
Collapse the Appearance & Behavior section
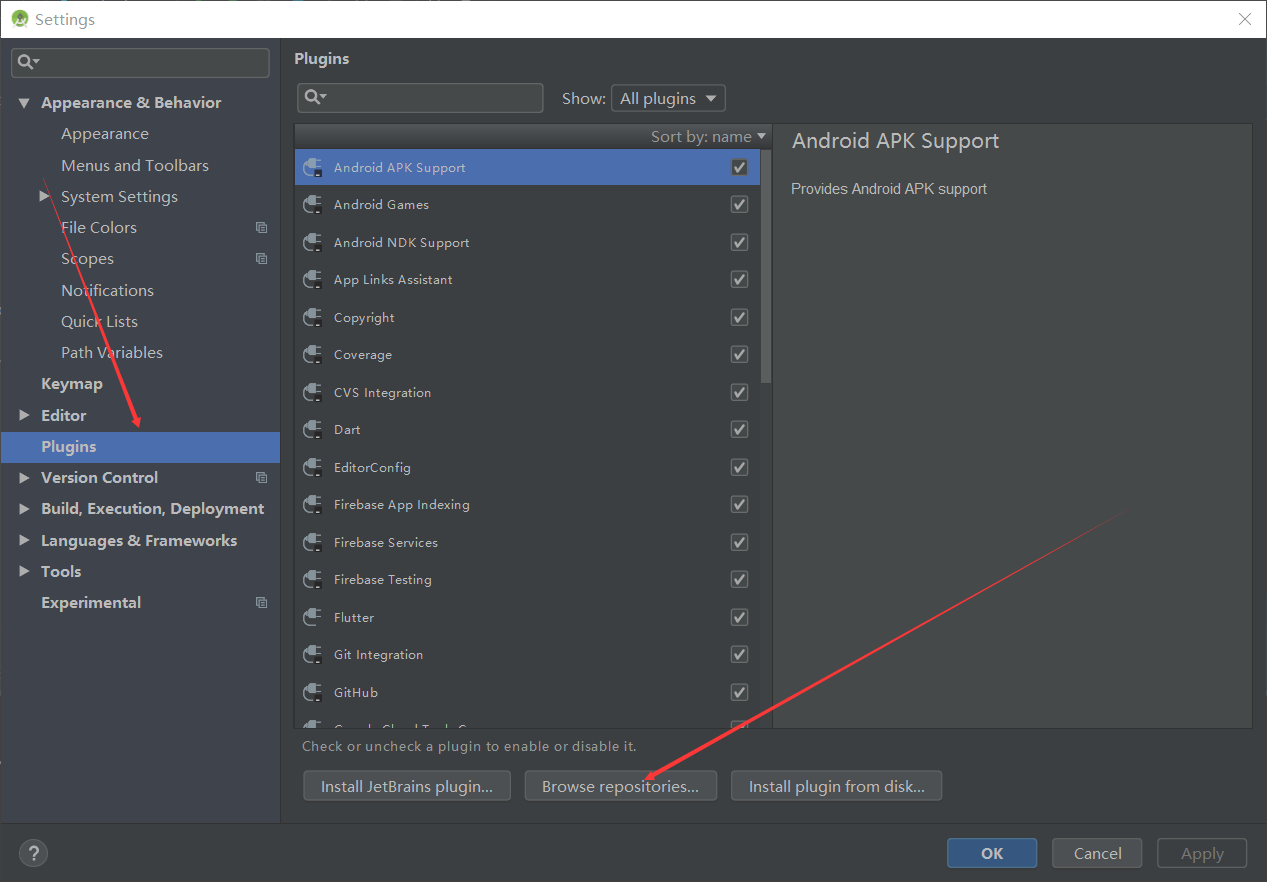click(x=24, y=102)
